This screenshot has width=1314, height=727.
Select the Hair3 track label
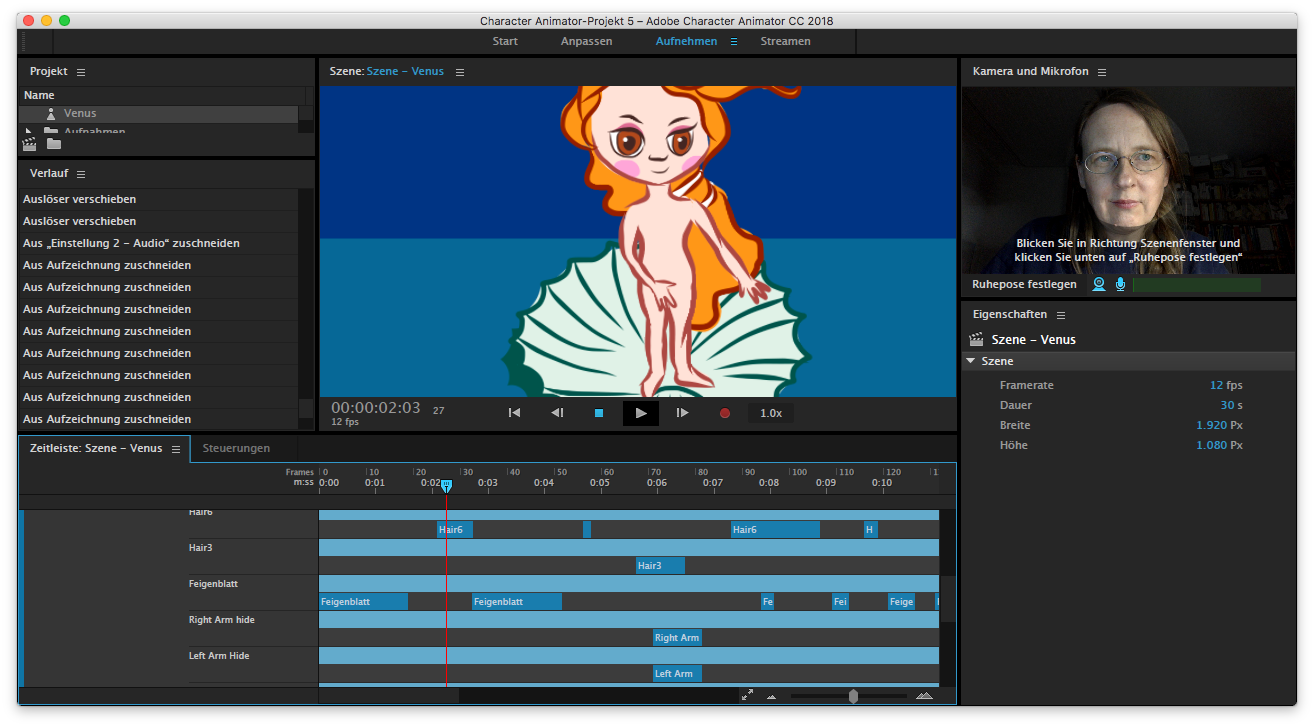coord(201,548)
